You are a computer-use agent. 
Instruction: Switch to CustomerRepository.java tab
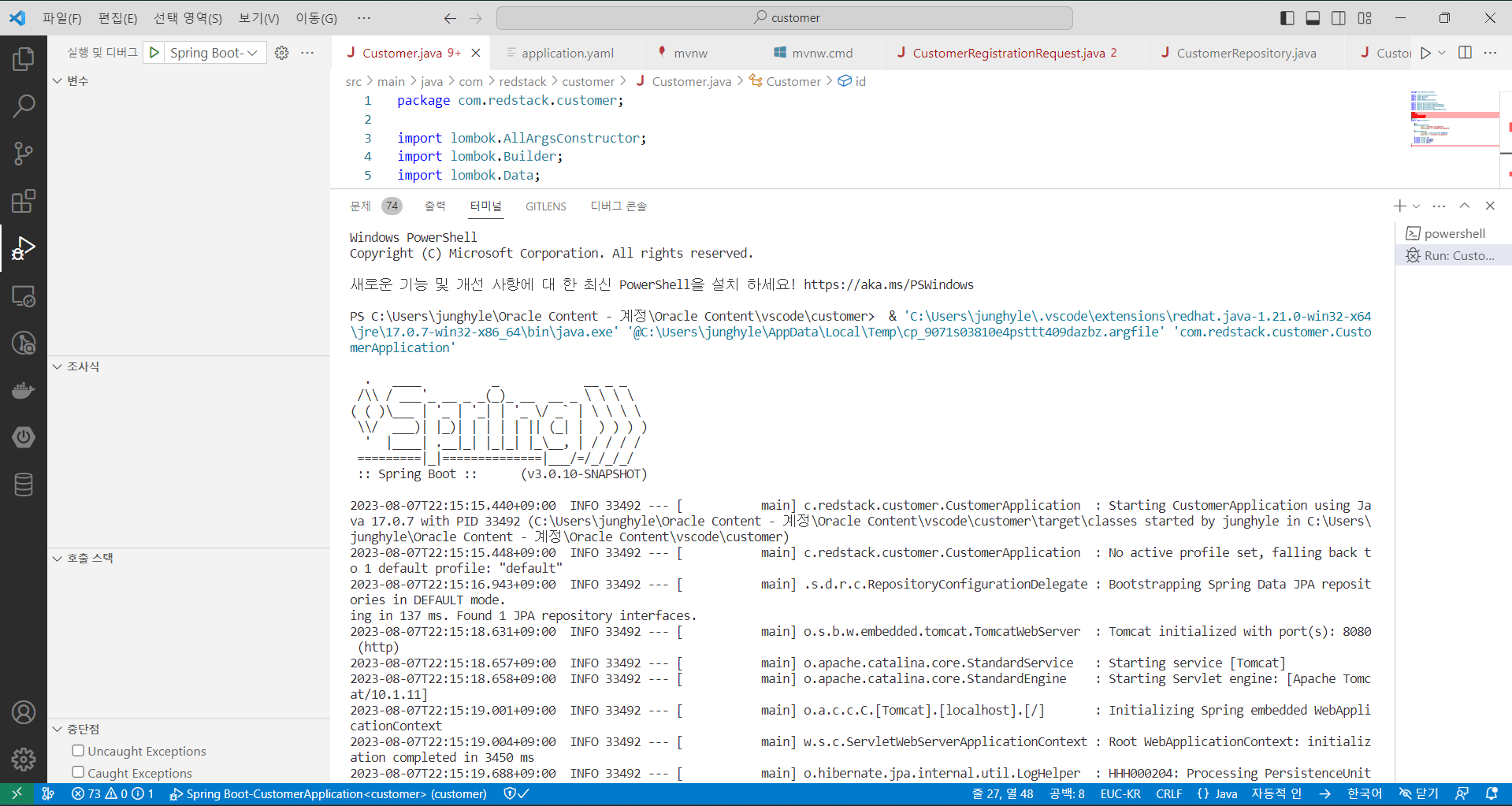click(x=1246, y=53)
